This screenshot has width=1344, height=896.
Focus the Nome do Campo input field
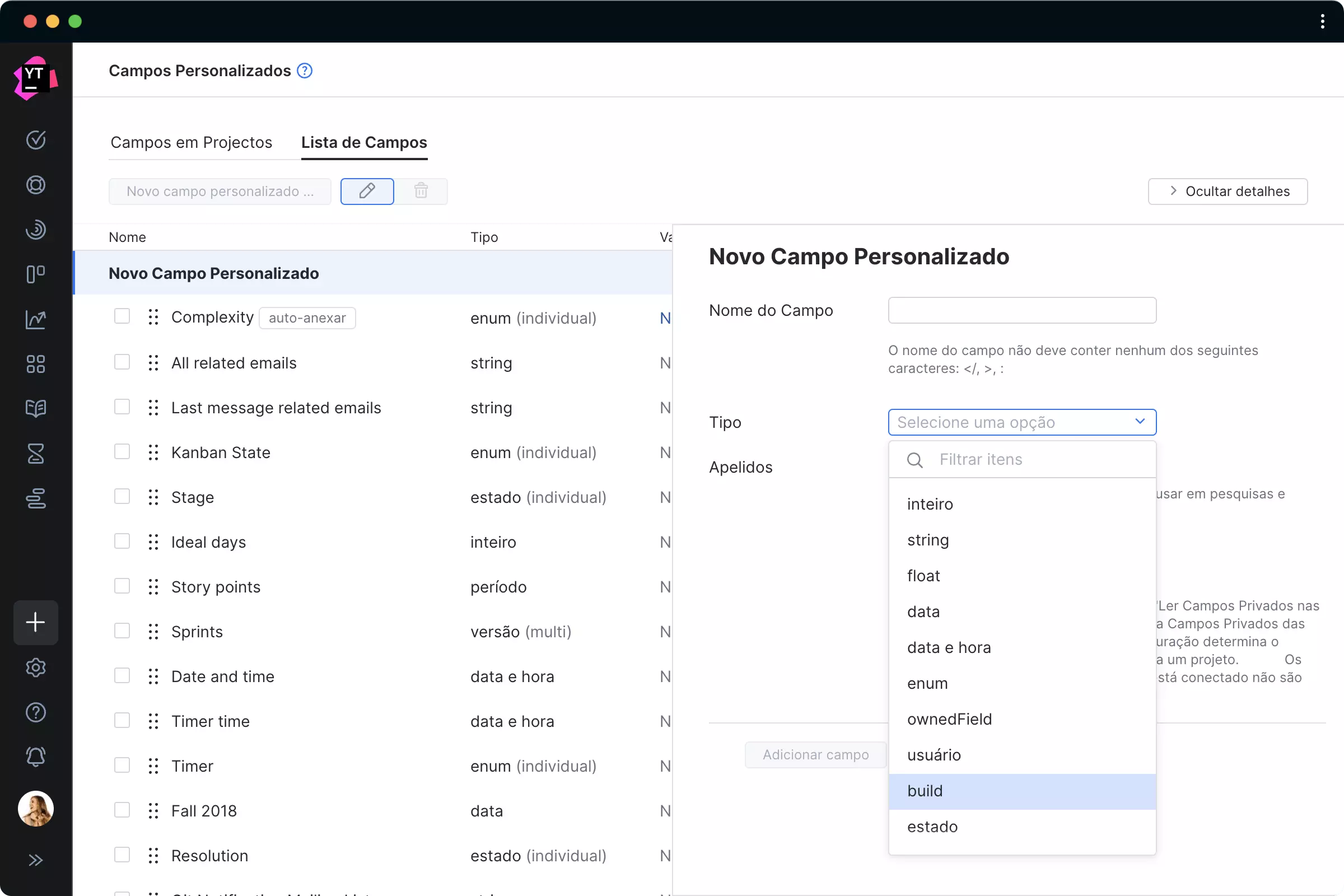click(x=1021, y=310)
